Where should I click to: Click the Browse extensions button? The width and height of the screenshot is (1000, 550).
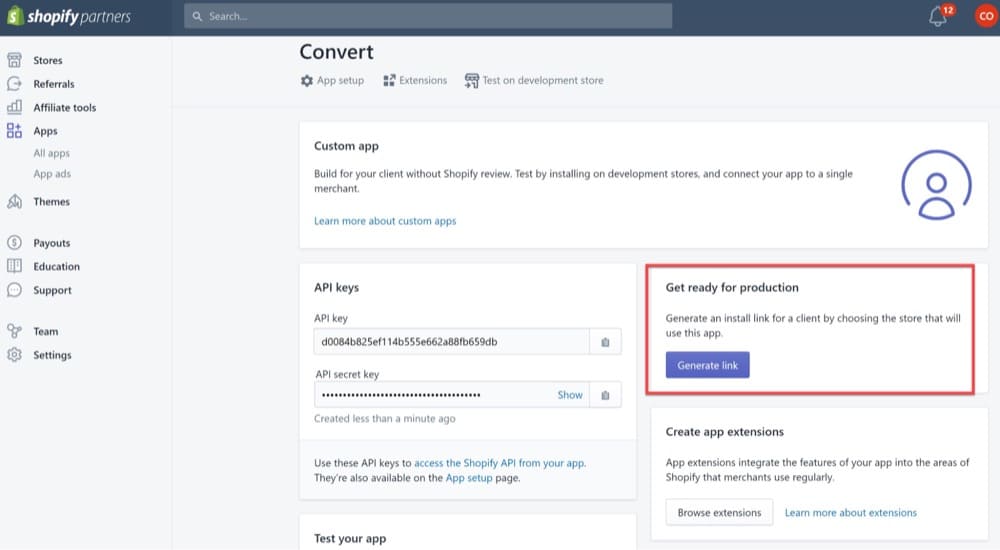tap(719, 513)
